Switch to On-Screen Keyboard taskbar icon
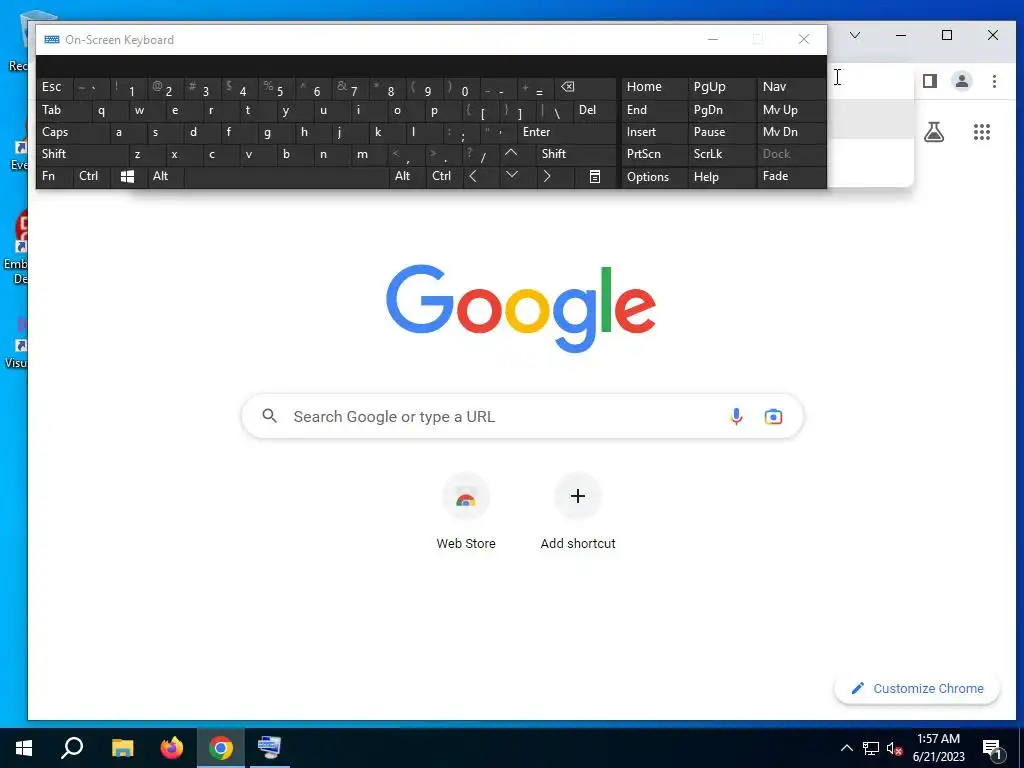 pyautogui.click(x=269, y=748)
